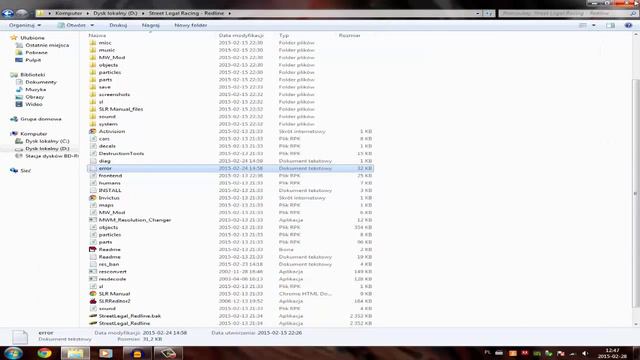
Task: Select Biblioteki in navigation pane
Action: click(x=33, y=75)
